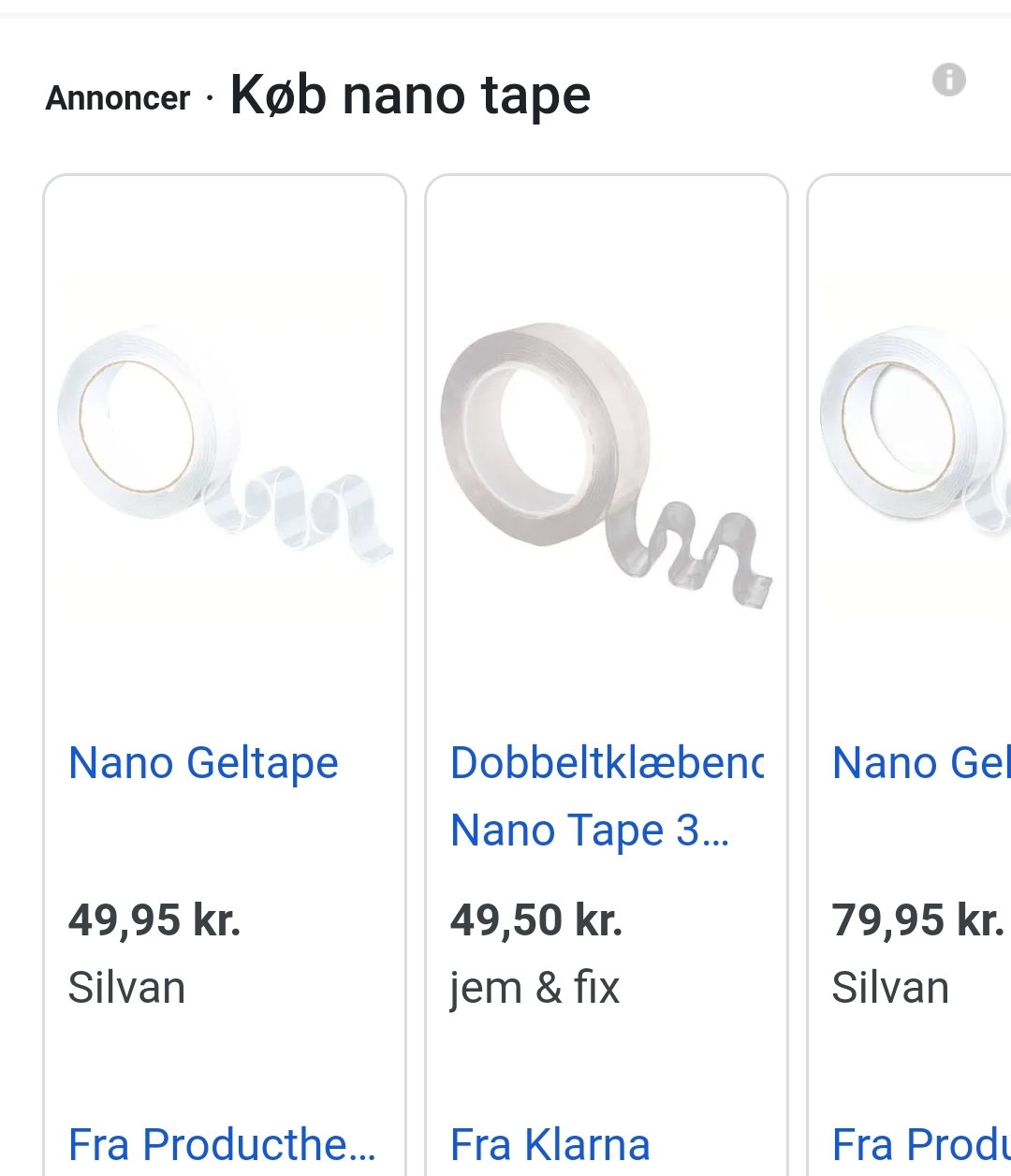Click the ad info icon
Screen dimensions: 1011x1176
[948, 80]
